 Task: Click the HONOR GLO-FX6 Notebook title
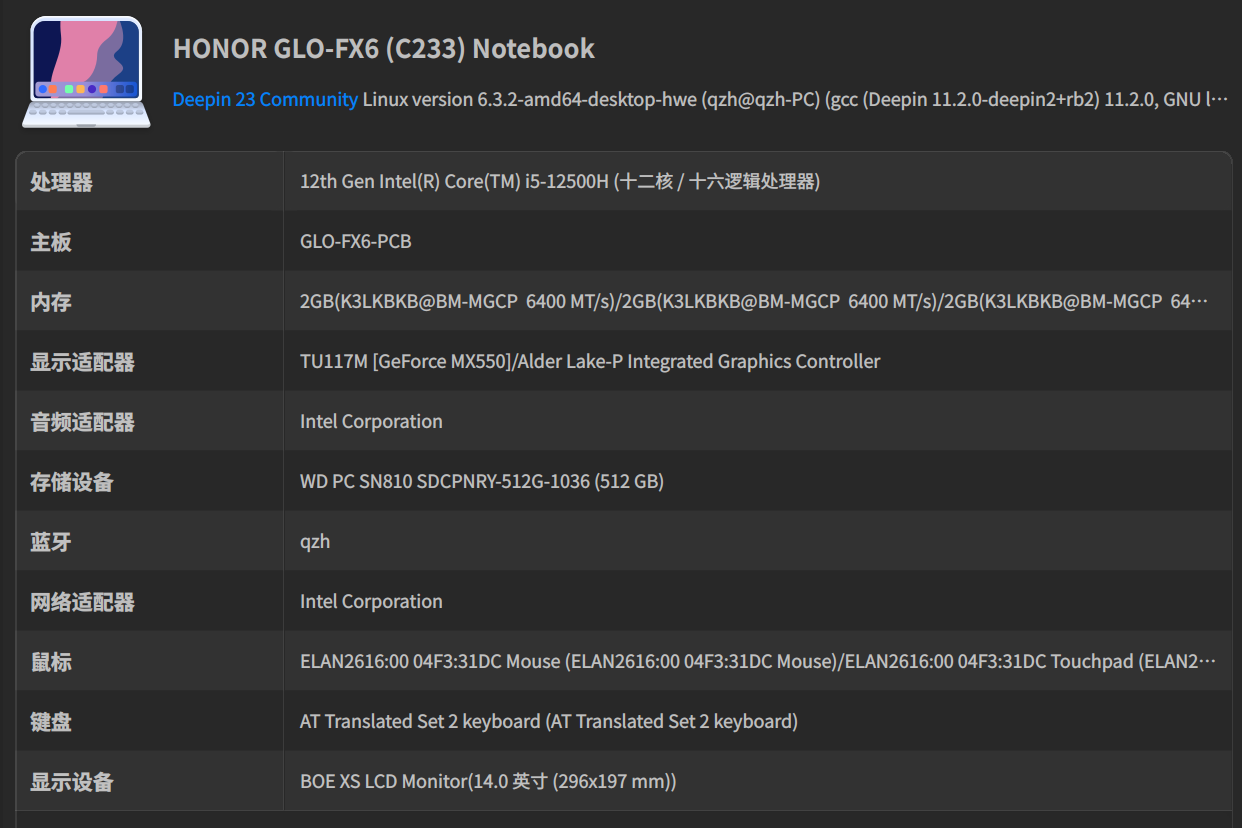point(384,49)
